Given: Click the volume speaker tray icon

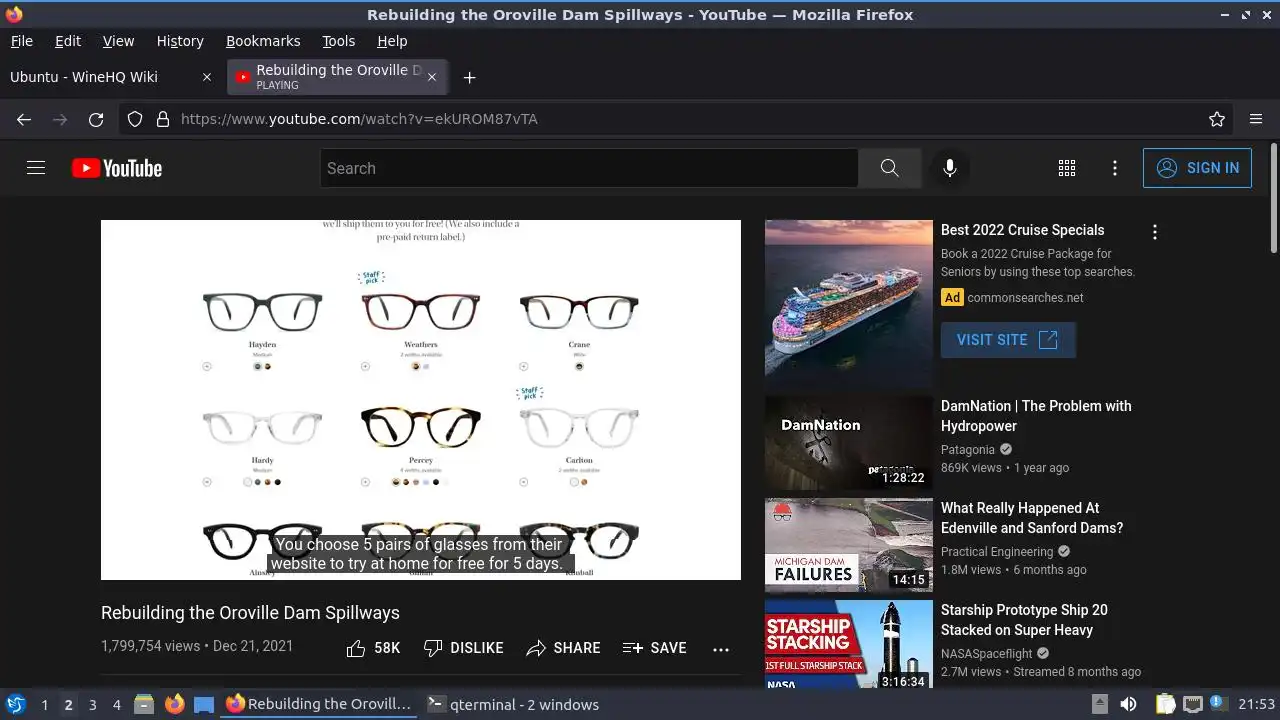Looking at the screenshot, I should 1128,704.
